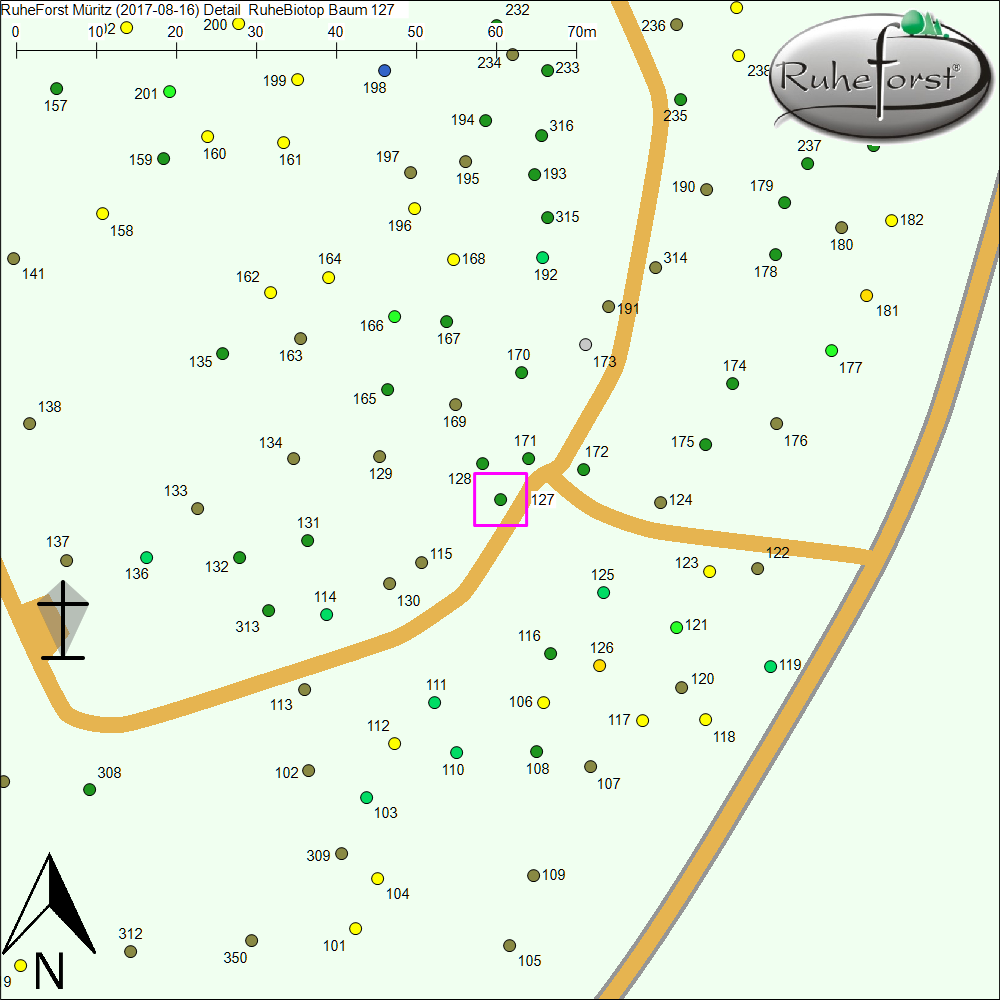The height and width of the screenshot is (1000, 1000).
Task: Click the path junction near tree 172
Action: click(553, 470)
